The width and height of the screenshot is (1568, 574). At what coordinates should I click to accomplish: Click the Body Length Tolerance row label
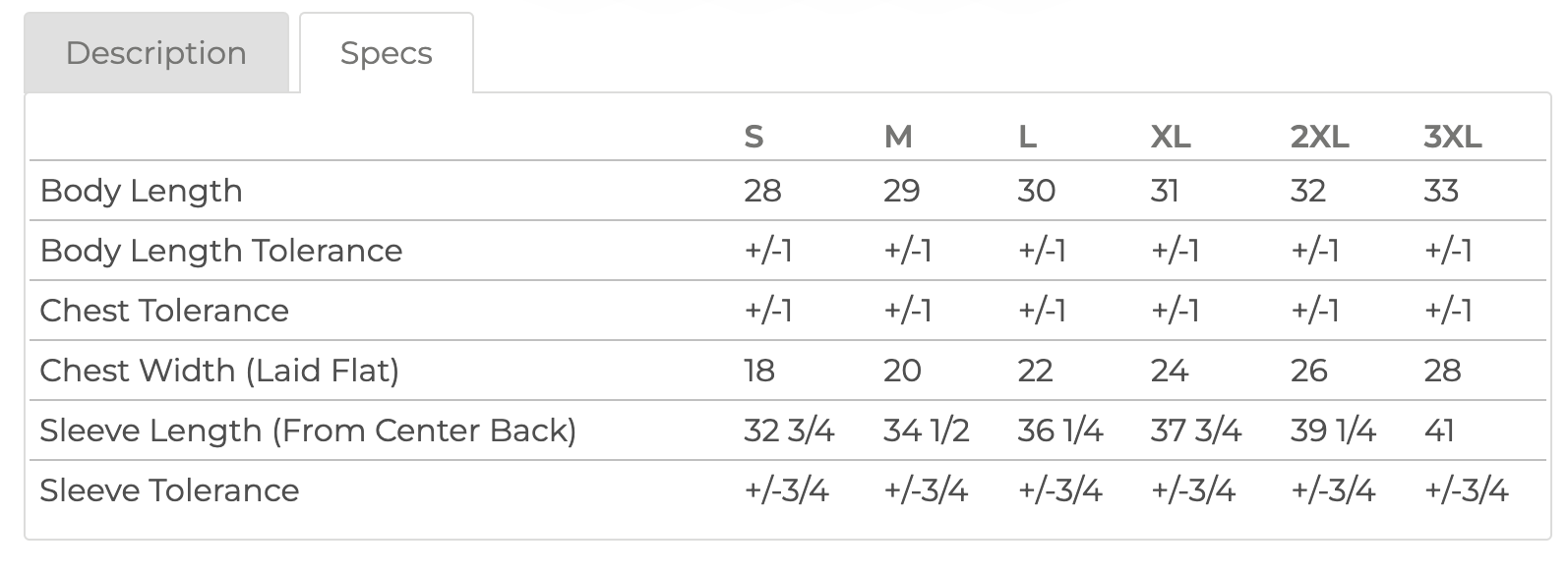(221, 251)
